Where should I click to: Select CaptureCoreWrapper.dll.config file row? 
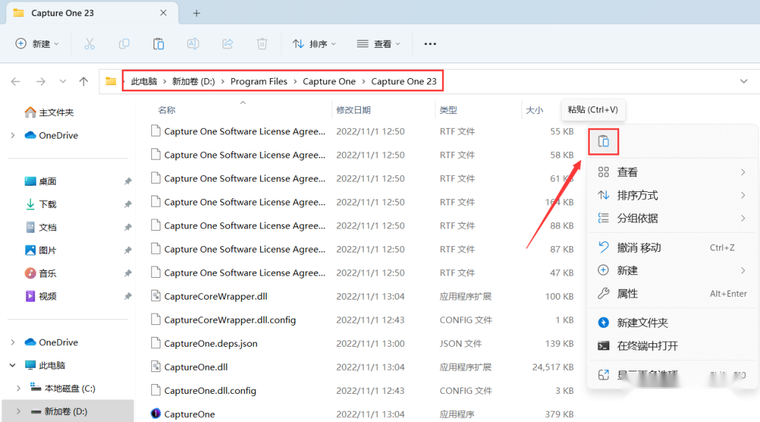point(362,320)
